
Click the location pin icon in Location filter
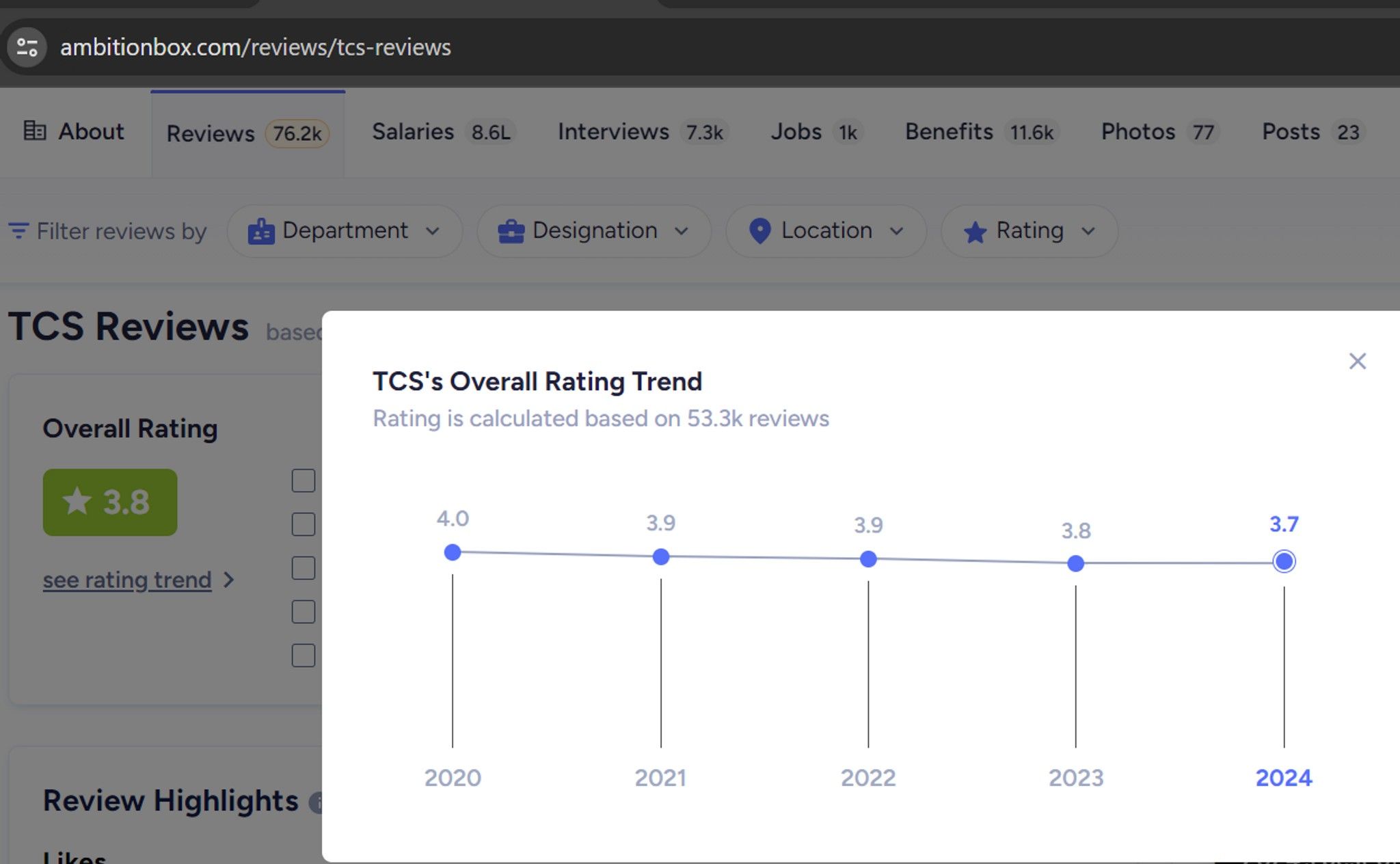[x=759, y=231]
